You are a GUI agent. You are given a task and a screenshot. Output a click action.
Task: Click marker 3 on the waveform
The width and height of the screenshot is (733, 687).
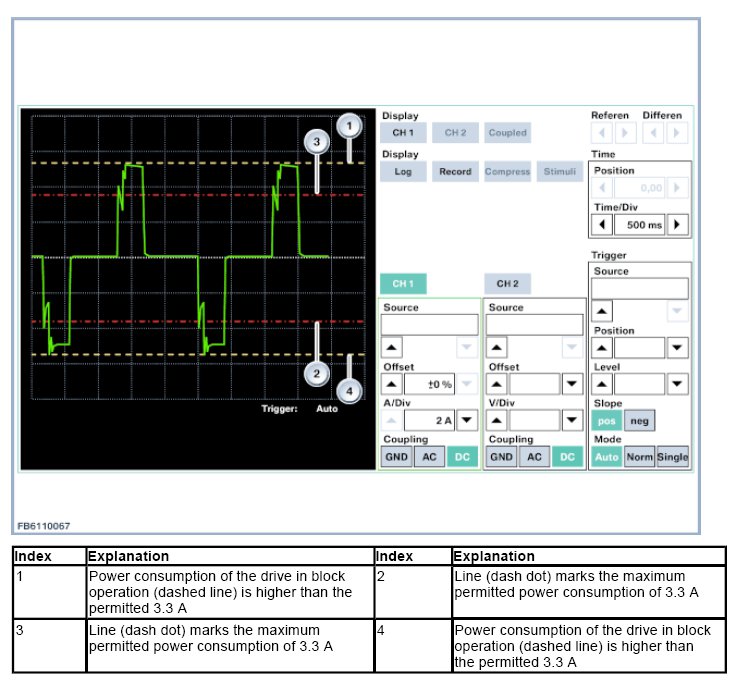pyautogui.click(x=317, y=142)
